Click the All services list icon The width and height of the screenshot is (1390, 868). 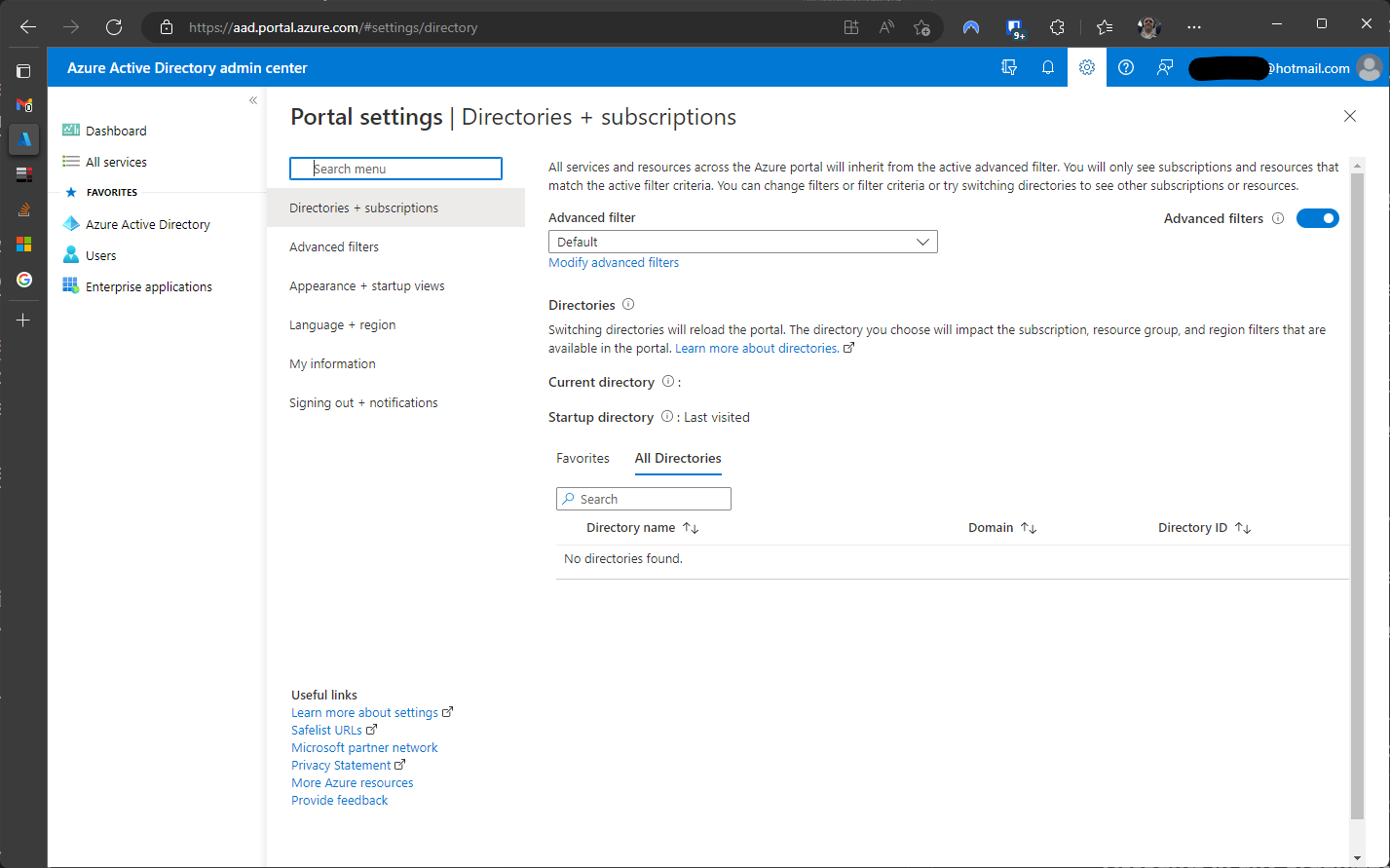coord(71,162)
